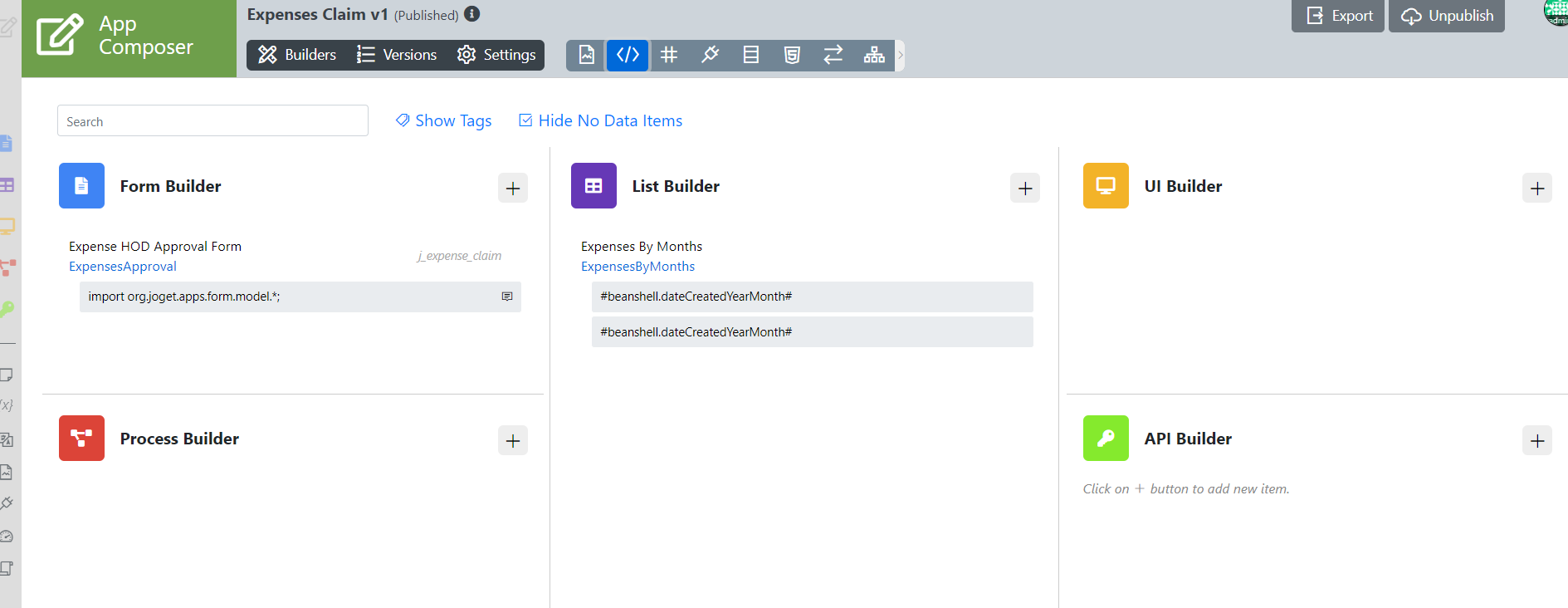
Task: Expand toolbar with right chevron arrow
Action: click(x=900, y=56)
